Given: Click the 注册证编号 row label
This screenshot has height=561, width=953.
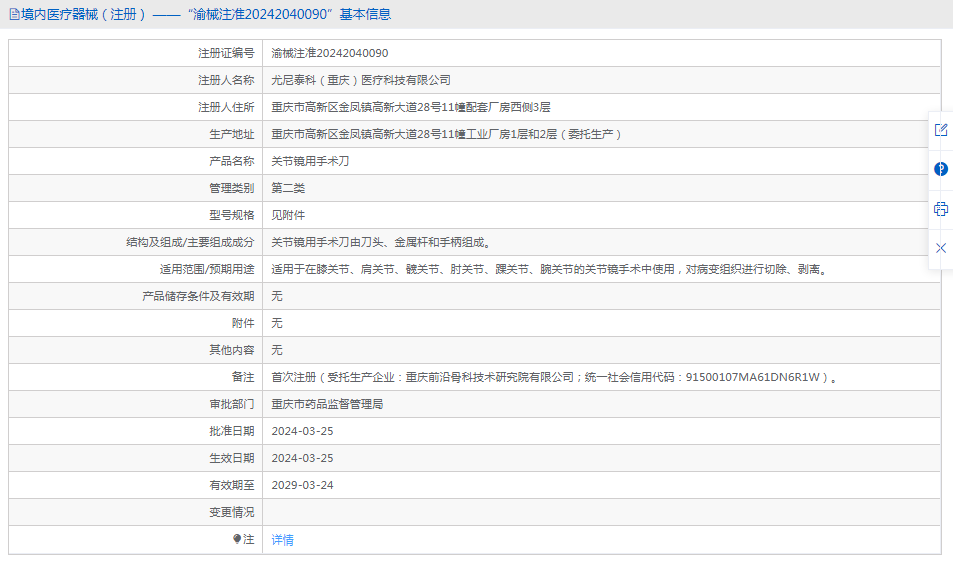Looking at the screenshot, I should coord(226,53).
